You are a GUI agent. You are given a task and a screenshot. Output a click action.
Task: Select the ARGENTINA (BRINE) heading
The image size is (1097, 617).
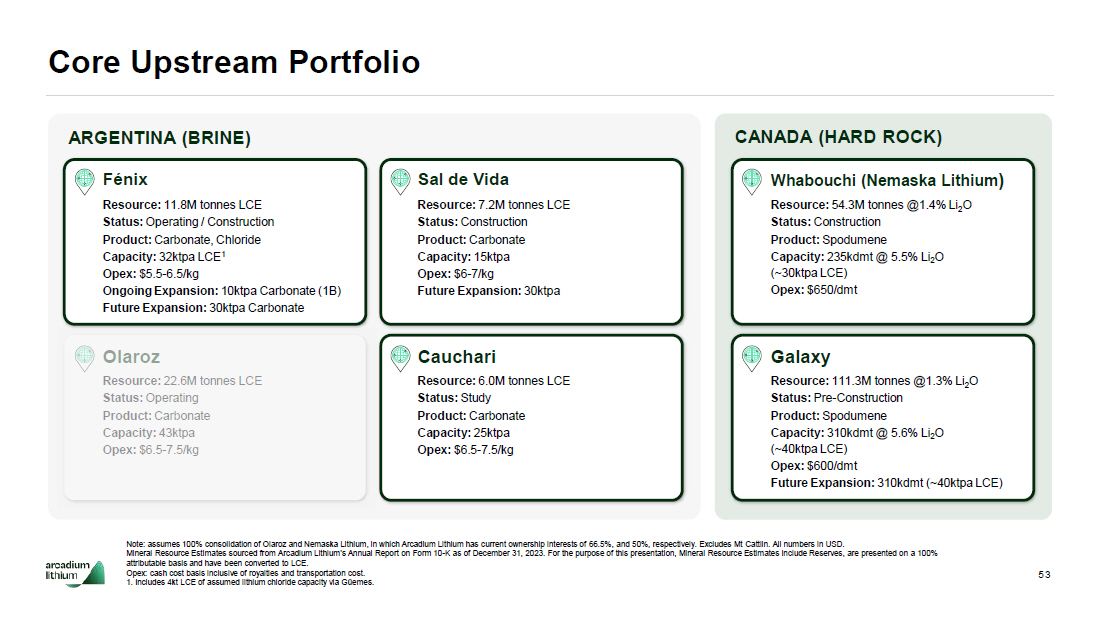pyautogui.click(x=160, y=138)
